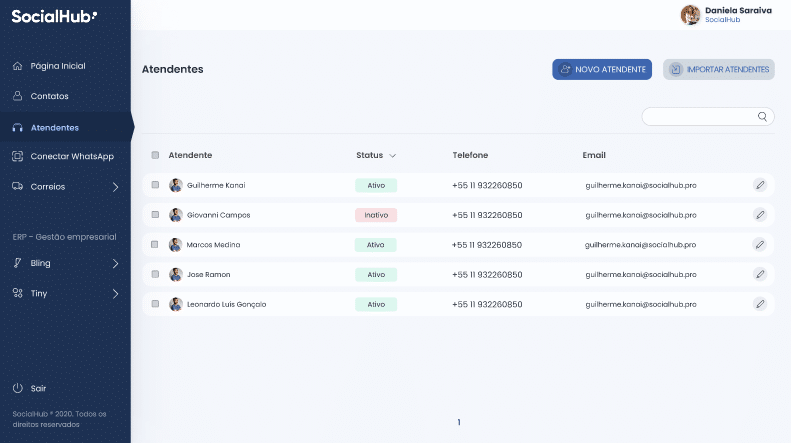Expand the Bling menu chevron
This screenshot has width=791, height=443.
point(115,263)
